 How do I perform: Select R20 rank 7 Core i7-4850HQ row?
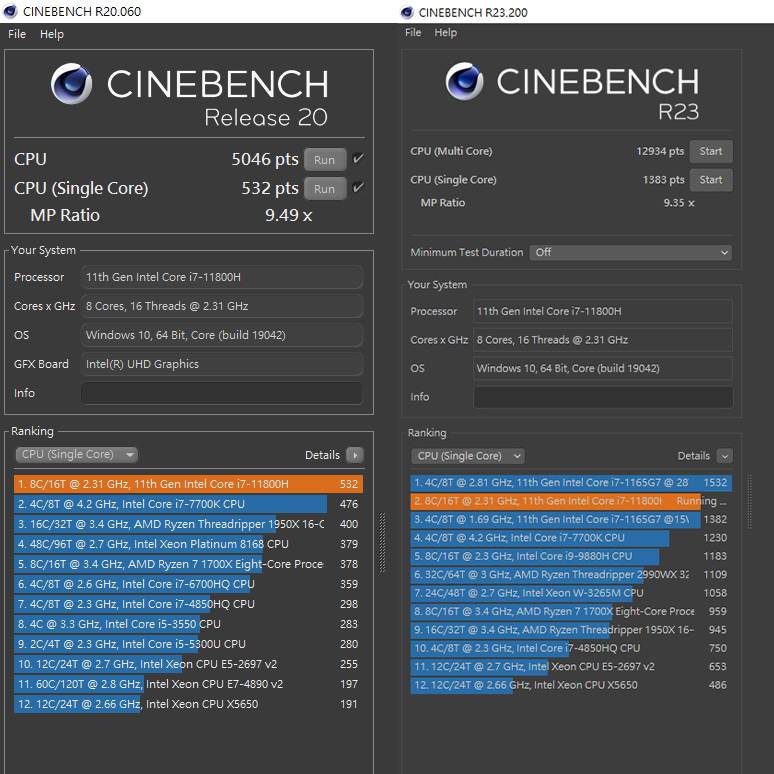coord(188,604)
